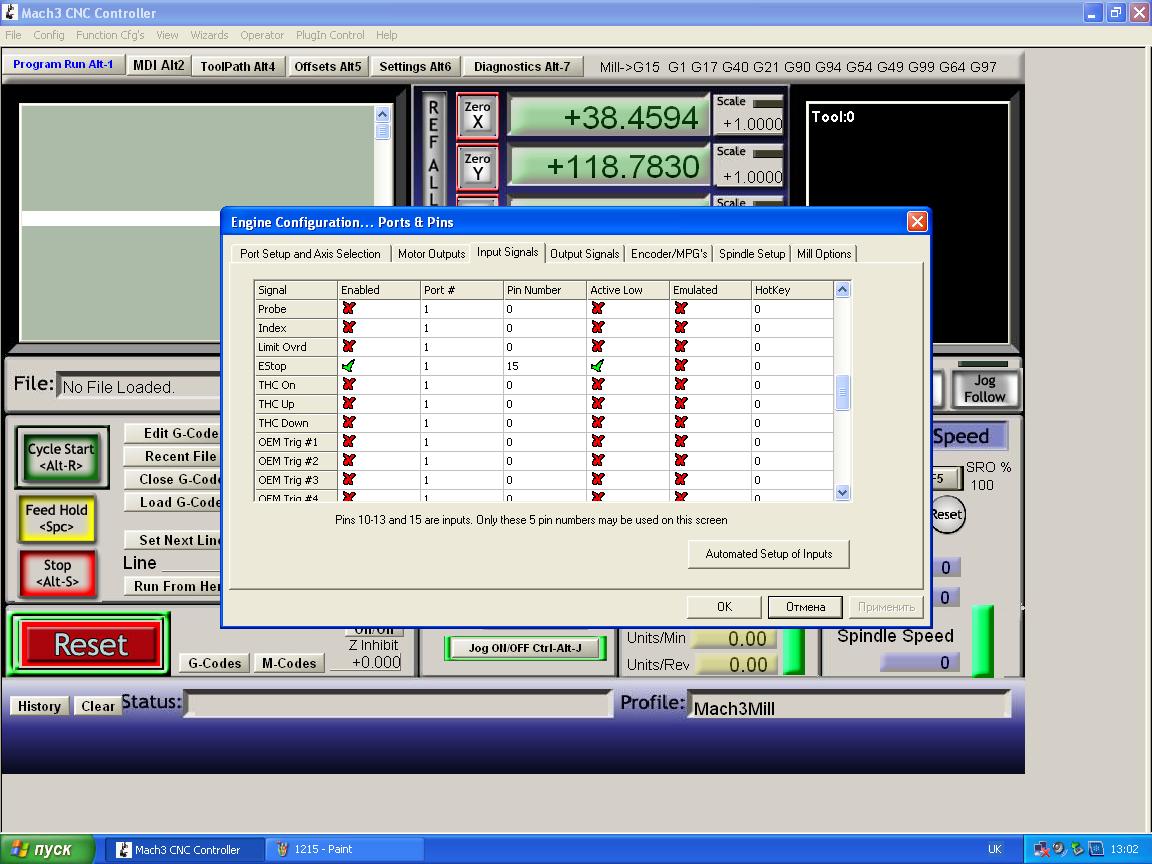Screen dimensions: 1152x864
Task: Toggle Active Low for Limit Ovrd
Action: click(598, 347)
